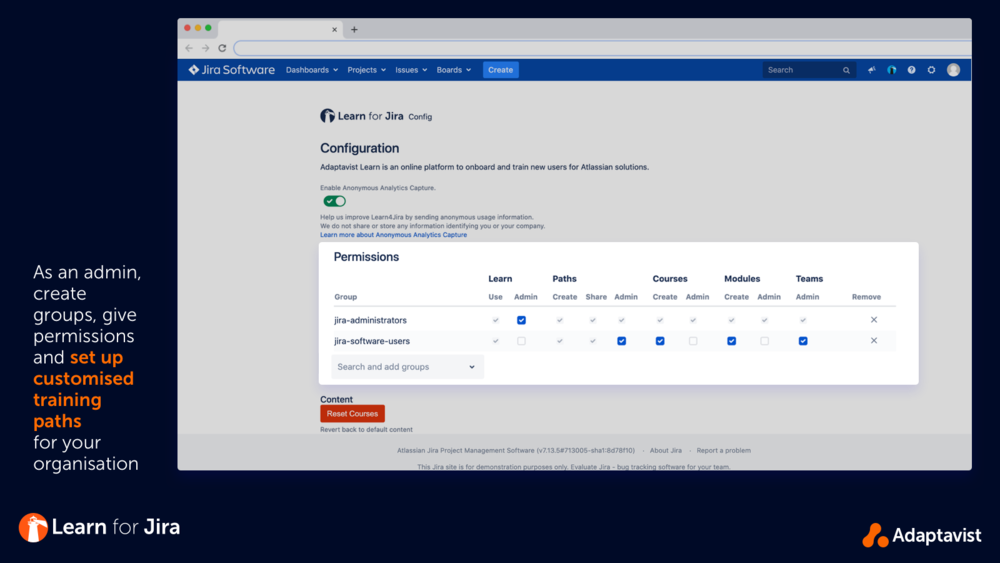1000x563 pixels.
Task: Open the Search and add groups dropdown
Action: (408, 367)
